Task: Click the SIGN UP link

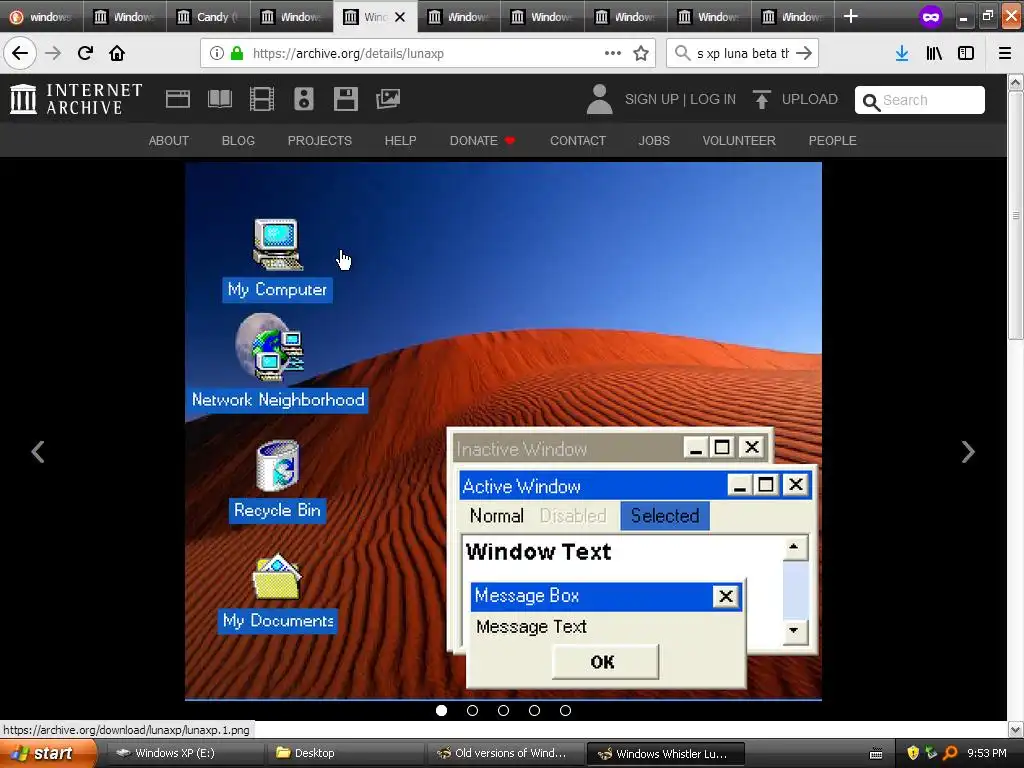Action: [x=652, y=99]
